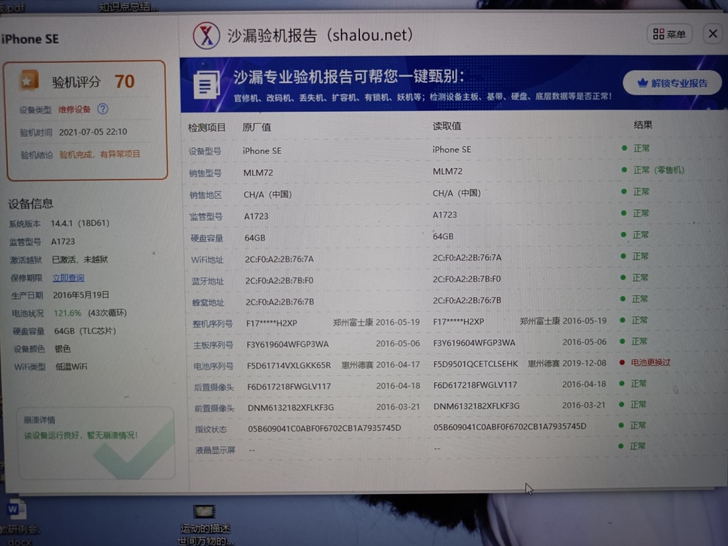This screenshot has height=546, width=728.
Task: Click the 结果 column header
Action: tap(643, 124)
